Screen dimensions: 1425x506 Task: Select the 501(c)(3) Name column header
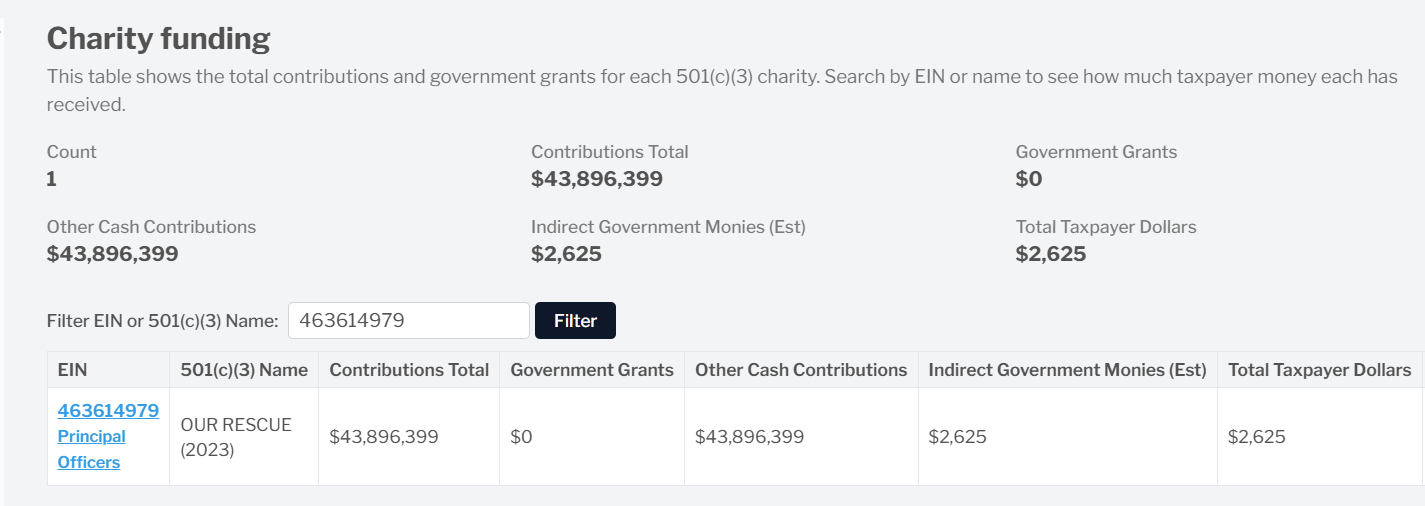coord(244,370)
